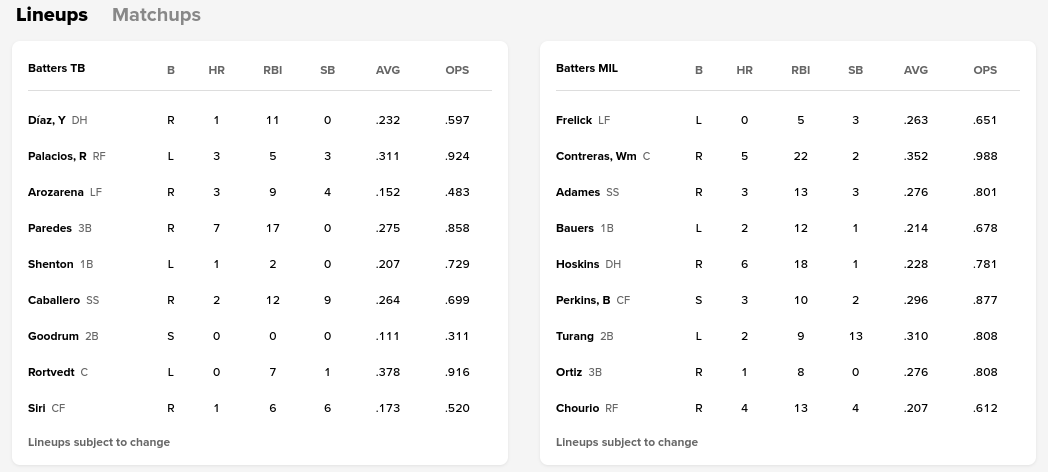Viewport: 1048px width, 472px height.
Task: View Paredes player page
Action: (50, 228)
